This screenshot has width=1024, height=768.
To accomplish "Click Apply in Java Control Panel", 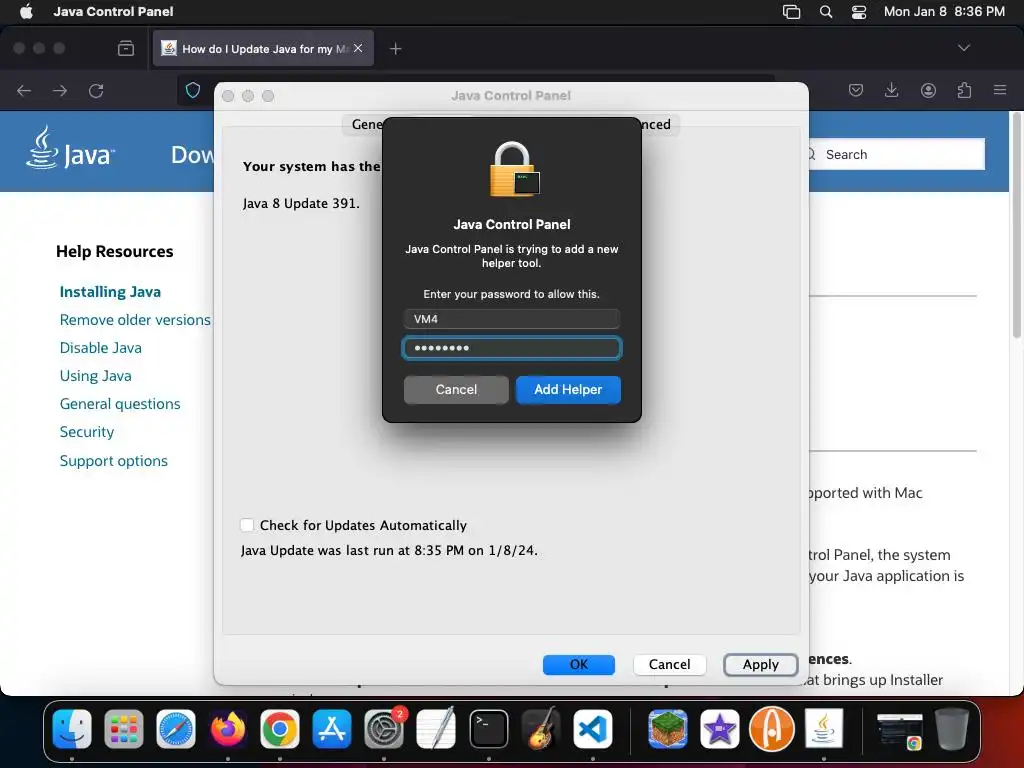I will (x=760, y=664).
